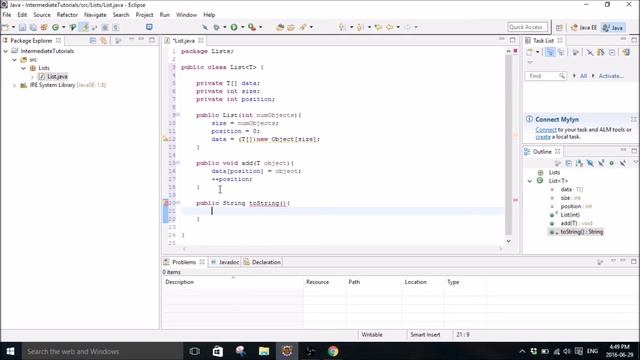
Task: Collapse the Lists package node
Action: click(24, 68)
